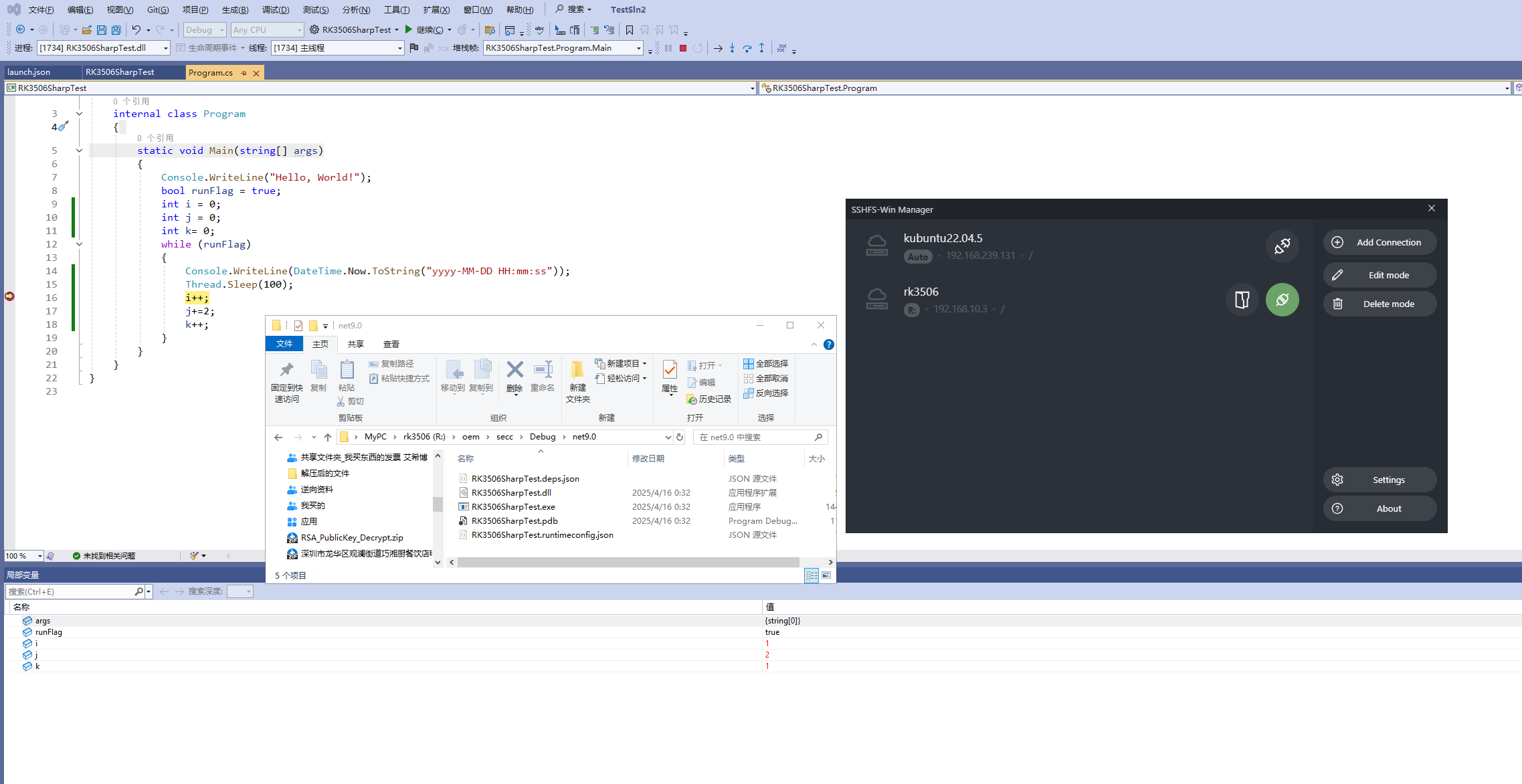Click the Copy (复制) icon in Explorer ribbon
Viewport: 1522px width, 784px height.
point(318,377)
